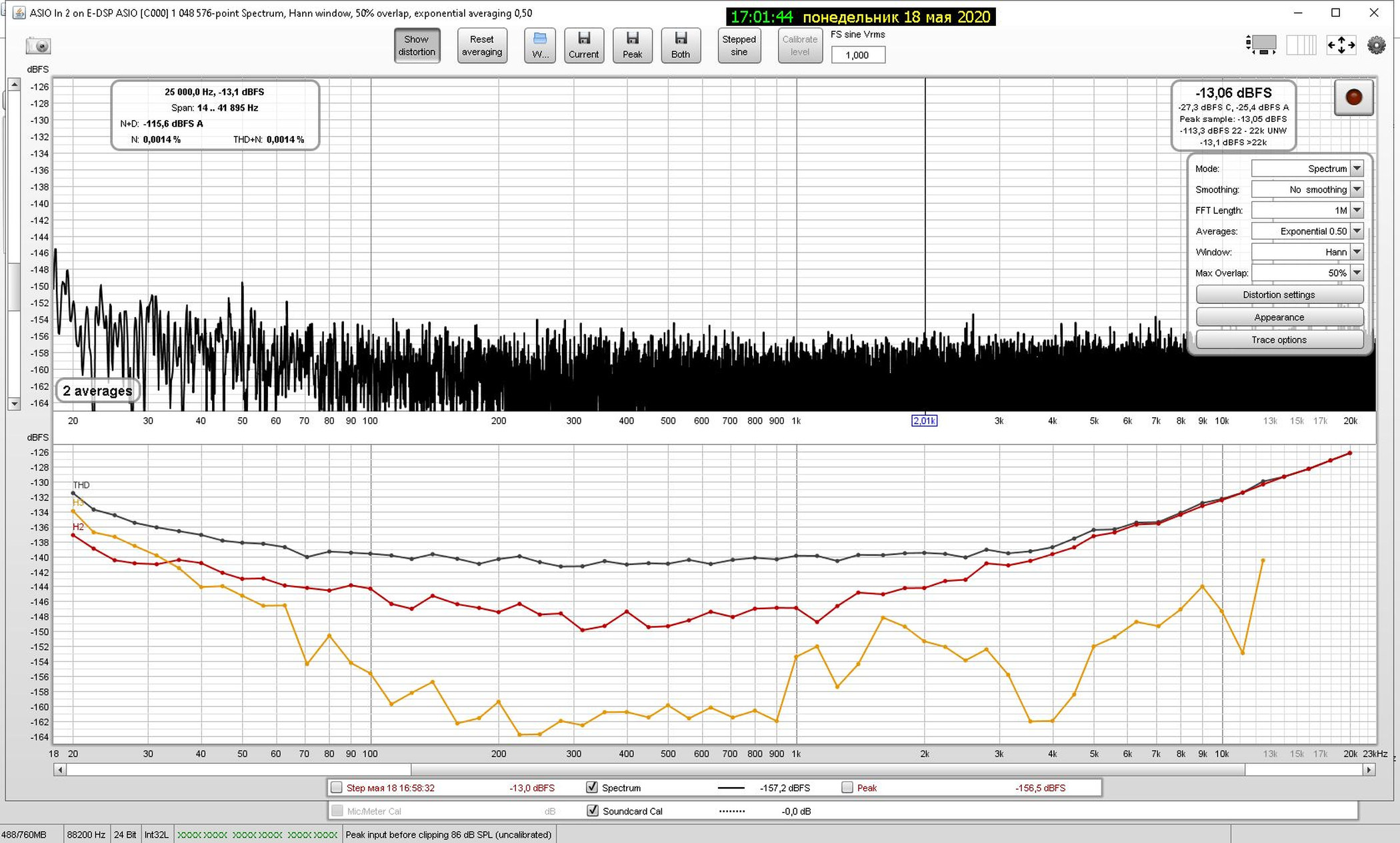The width and height of the screenshot is (1400, 843).
Task: Click the THD curve label
Action: (81, 485)
